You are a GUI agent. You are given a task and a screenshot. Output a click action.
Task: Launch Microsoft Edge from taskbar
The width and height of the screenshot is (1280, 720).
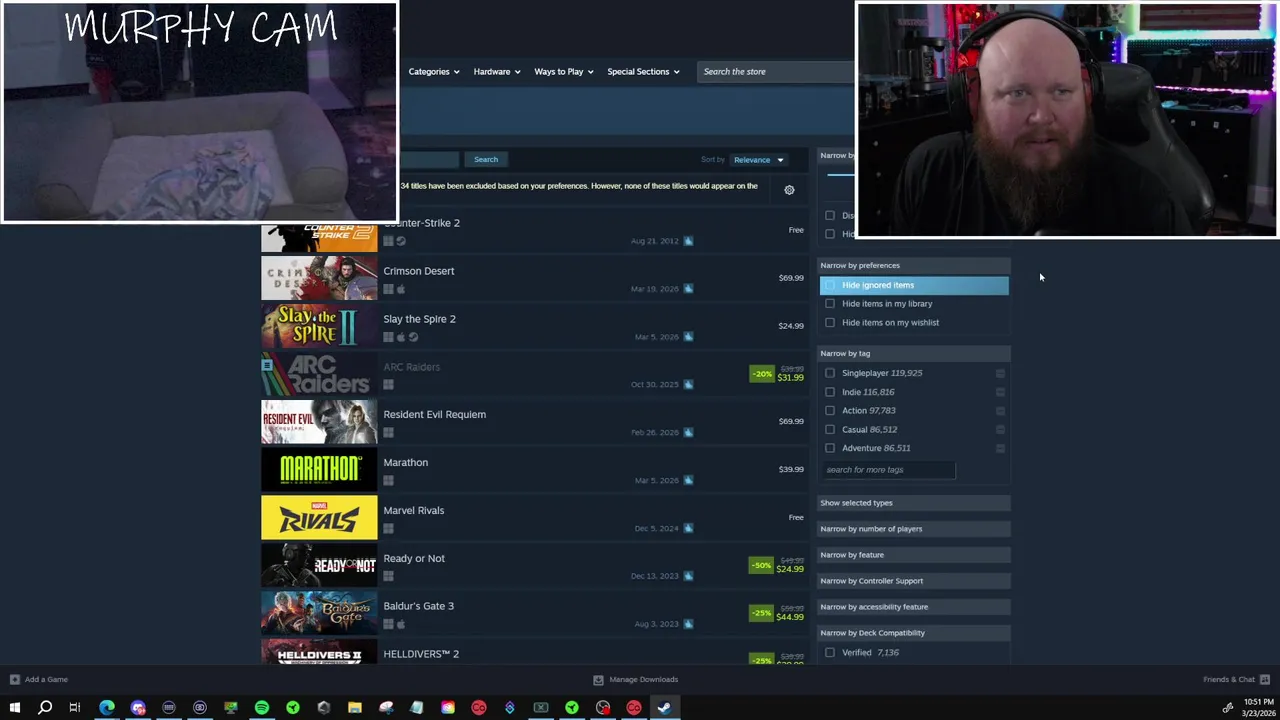[107, 708]
